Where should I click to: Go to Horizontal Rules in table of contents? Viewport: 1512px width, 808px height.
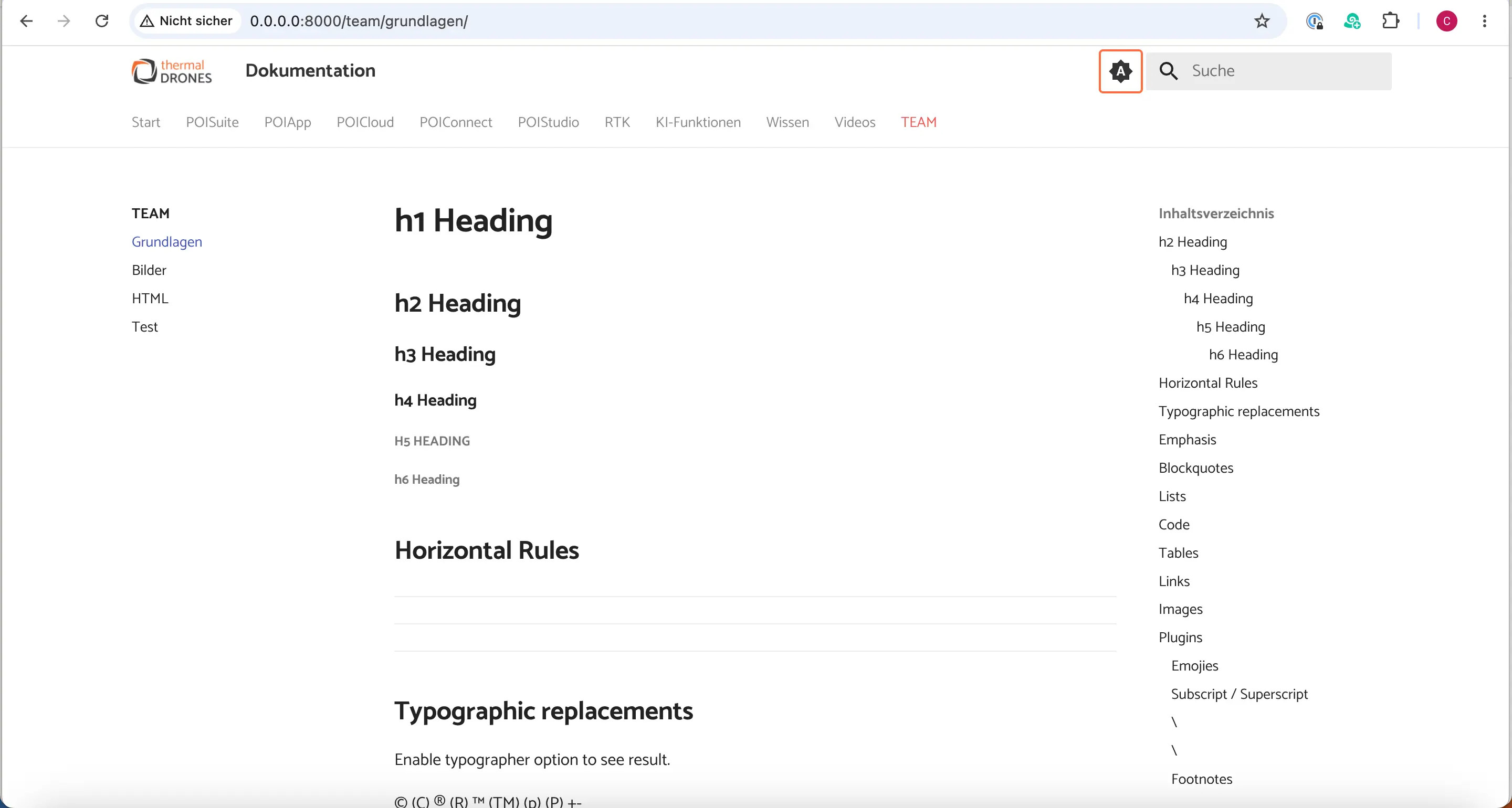click(1208, 383)
